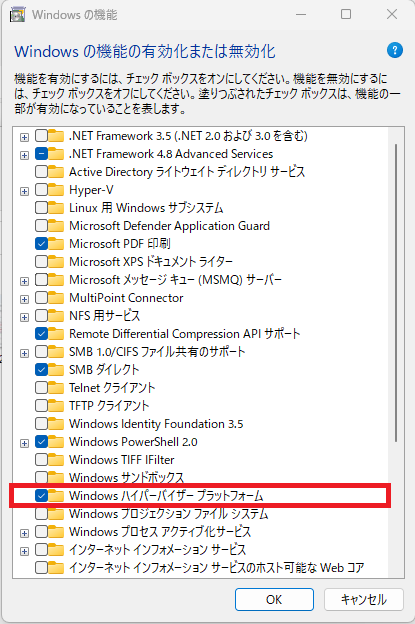Expand the .NET Framework 3.5 tree node
The image size is (415, 624).
point(24,137)
